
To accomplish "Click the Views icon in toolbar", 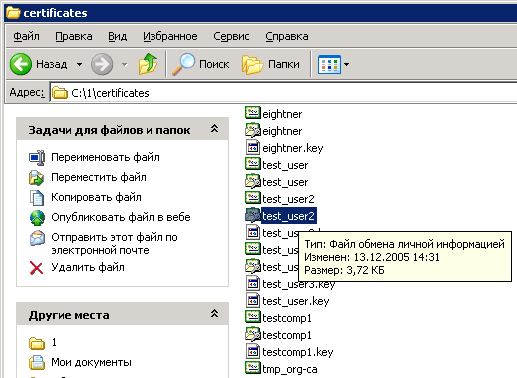I will (329, 64).
